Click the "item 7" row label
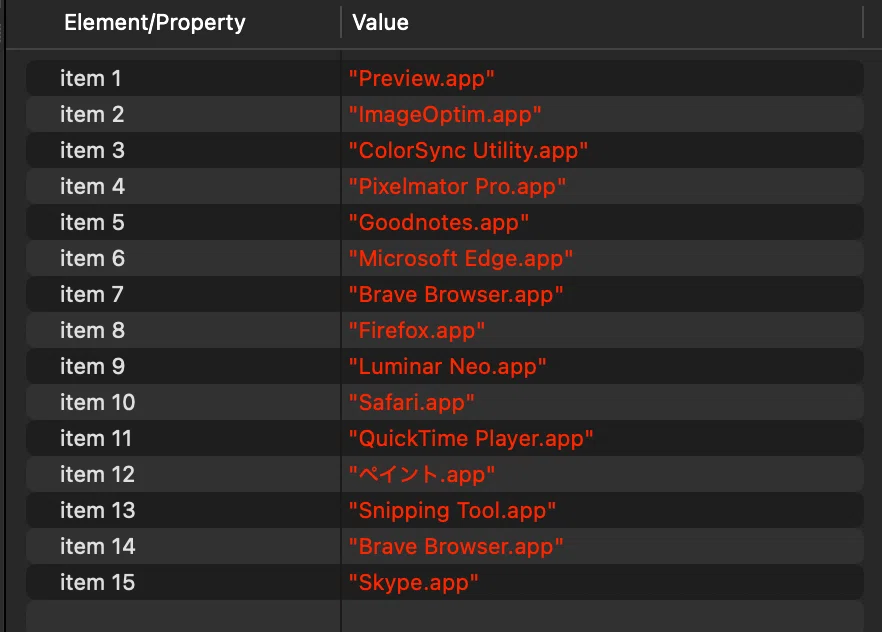The width and height of the screenshot is (882, 632). pos(92,294)
